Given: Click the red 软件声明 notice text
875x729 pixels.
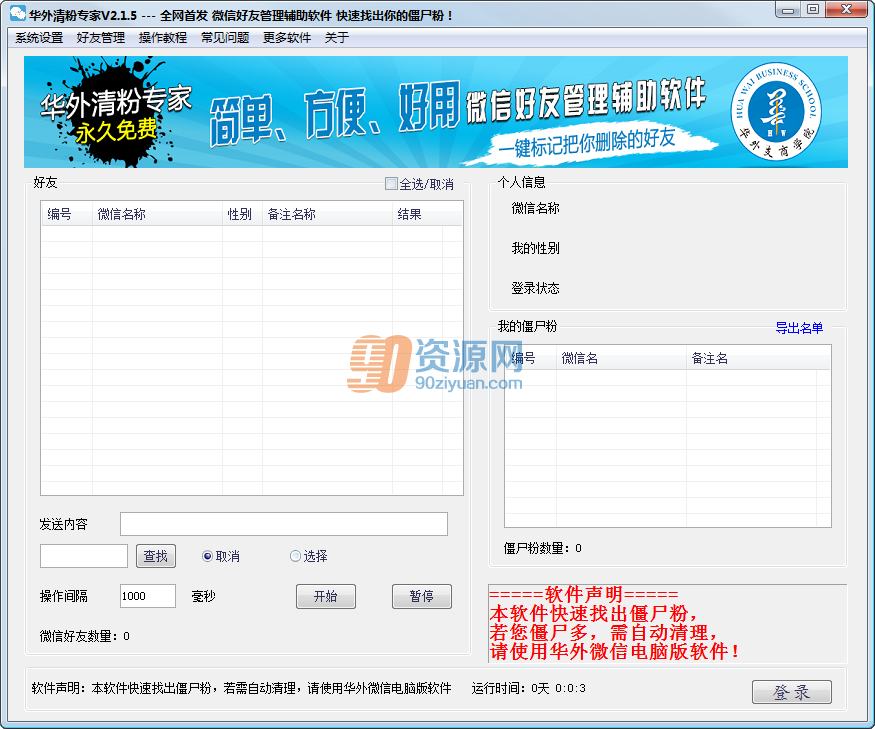Looking at the screenshot, I should (614, 623).
